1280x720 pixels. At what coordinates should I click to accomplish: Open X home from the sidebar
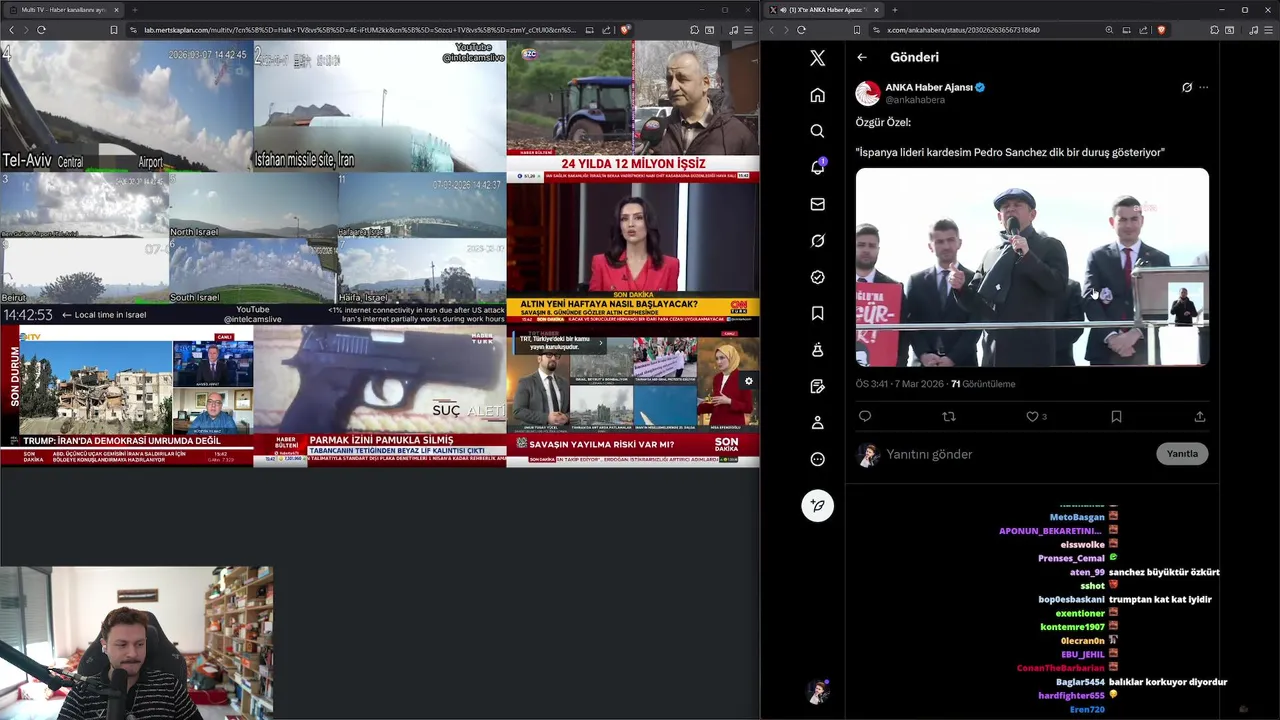pos(817,95)
